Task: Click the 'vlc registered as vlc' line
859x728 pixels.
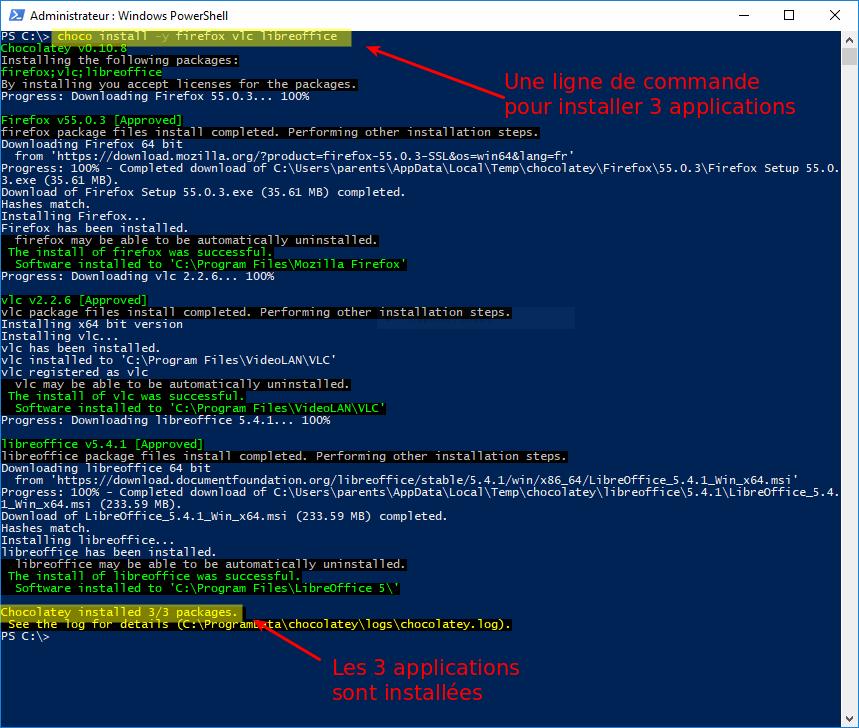Action: tap(75, 373)
